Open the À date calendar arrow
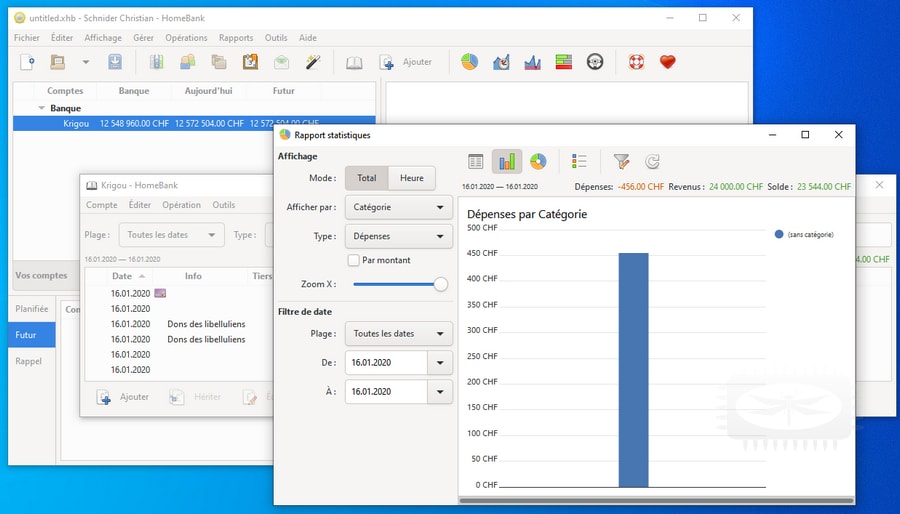Screen dimensions: 900x514 click(x=440, y=392)
